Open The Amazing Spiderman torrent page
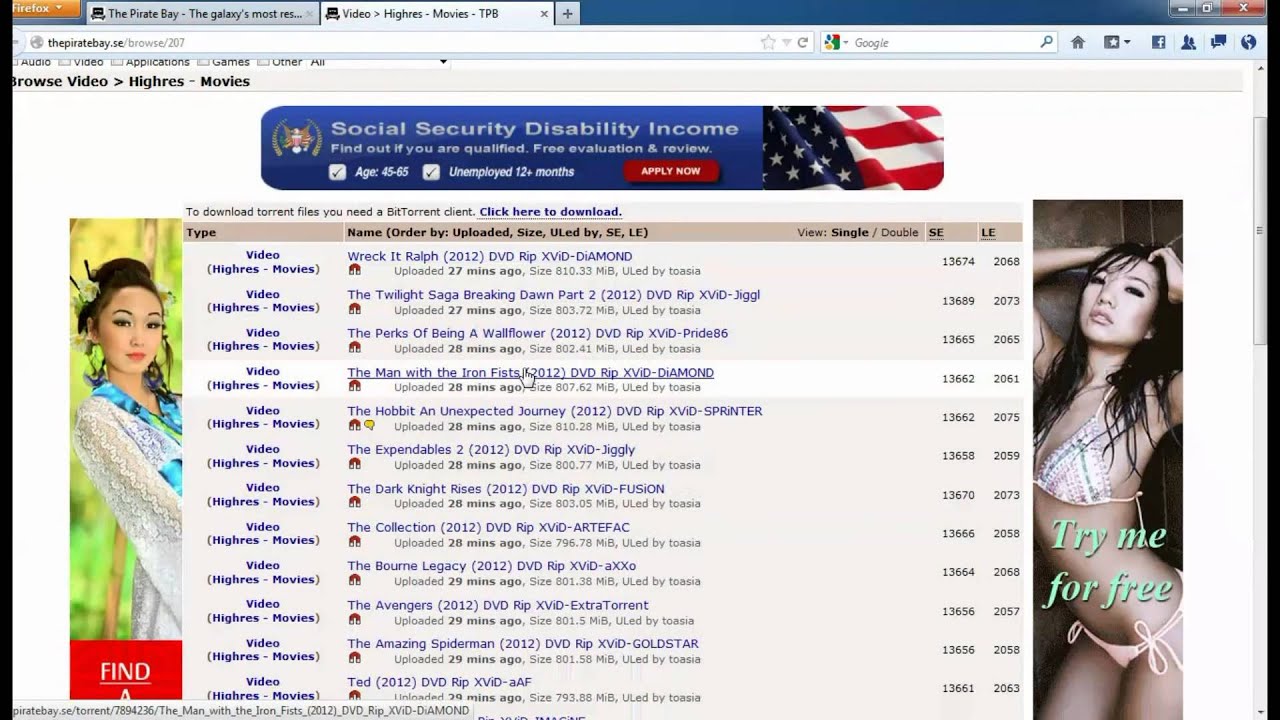1280x720 pixels. click(523, 644)
